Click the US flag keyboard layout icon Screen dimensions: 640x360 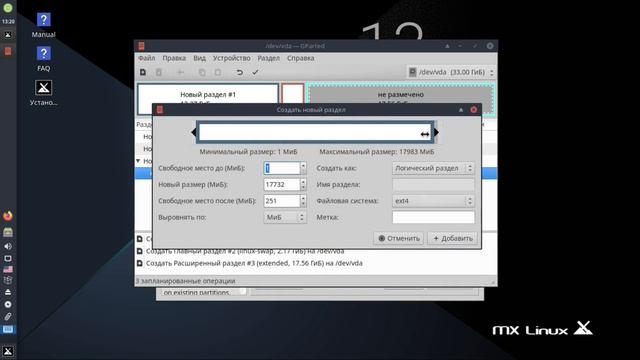[x=8, y=269]
